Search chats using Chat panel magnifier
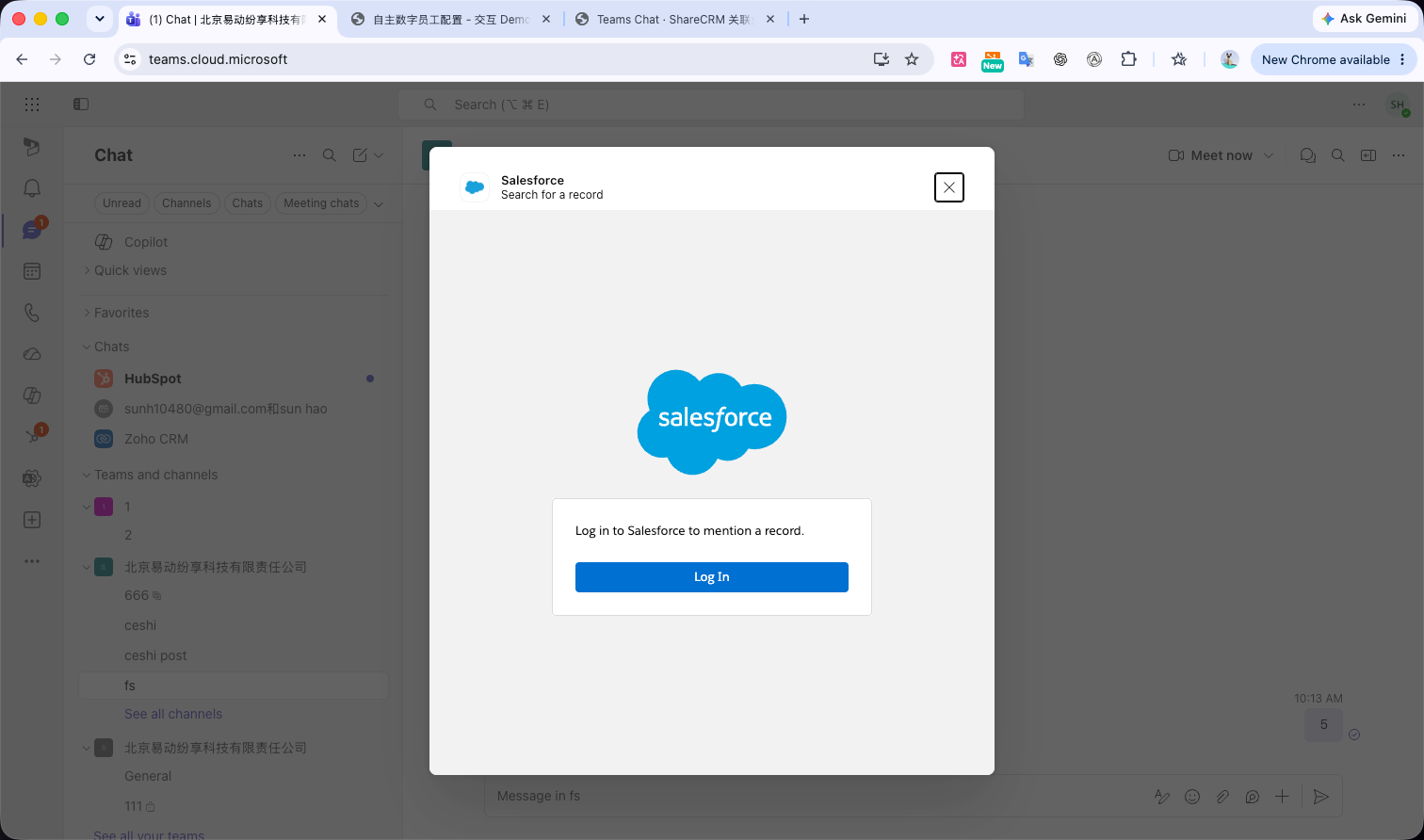The width and height of the screenshot is (1424, 840). 330,155
